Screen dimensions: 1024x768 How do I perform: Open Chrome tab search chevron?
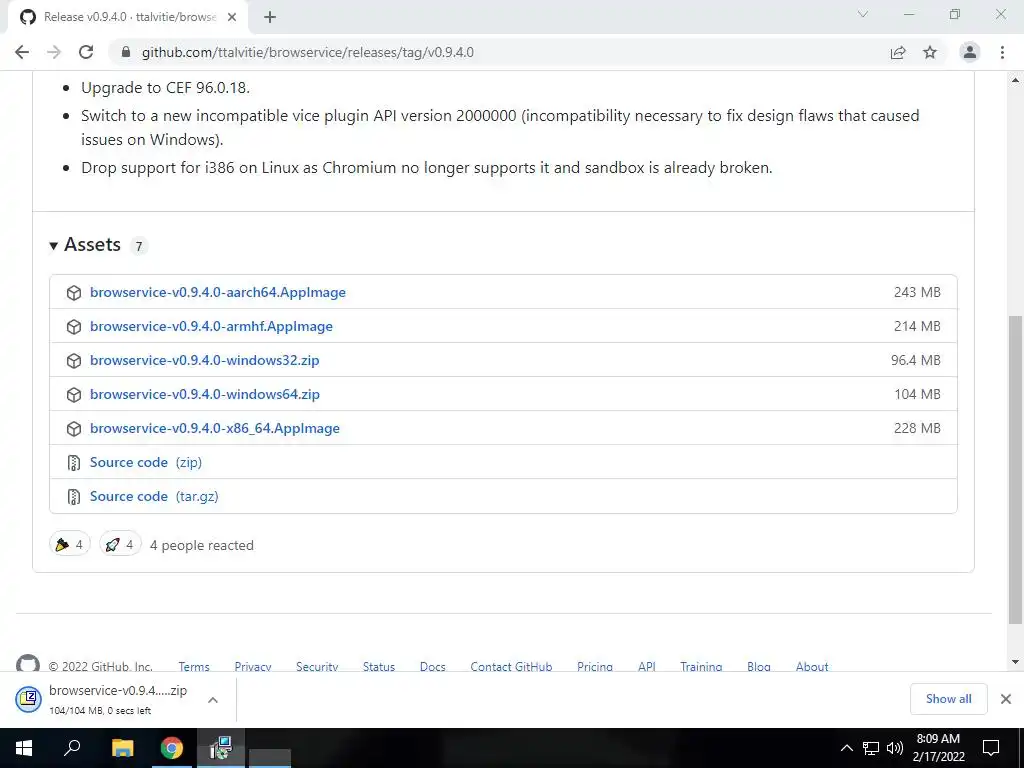click(x=863, y=14)
